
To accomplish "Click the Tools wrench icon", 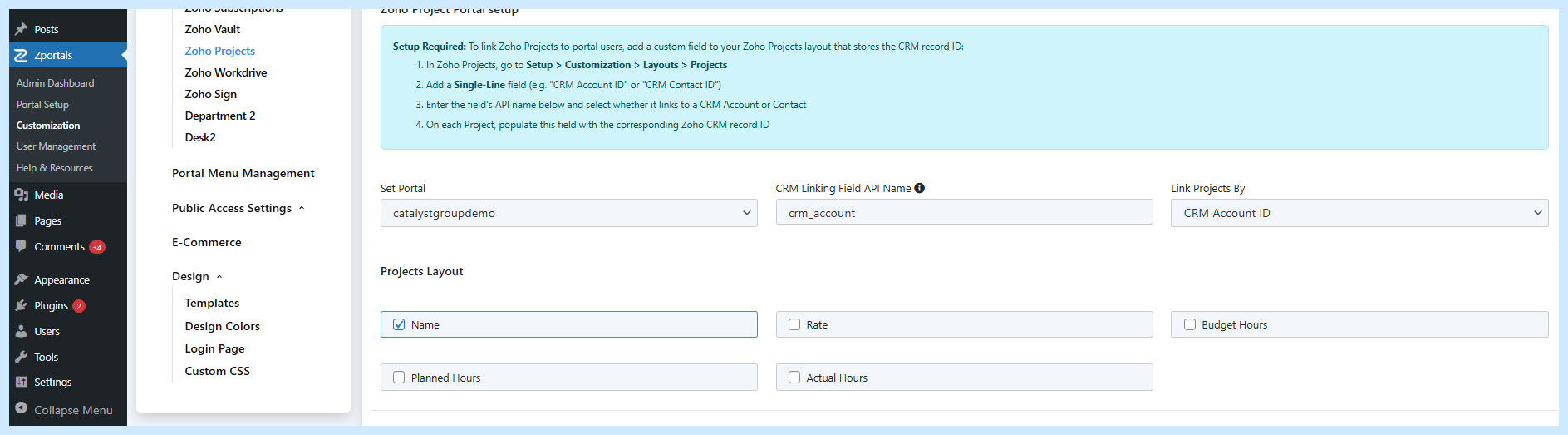I will click(22, 357).
